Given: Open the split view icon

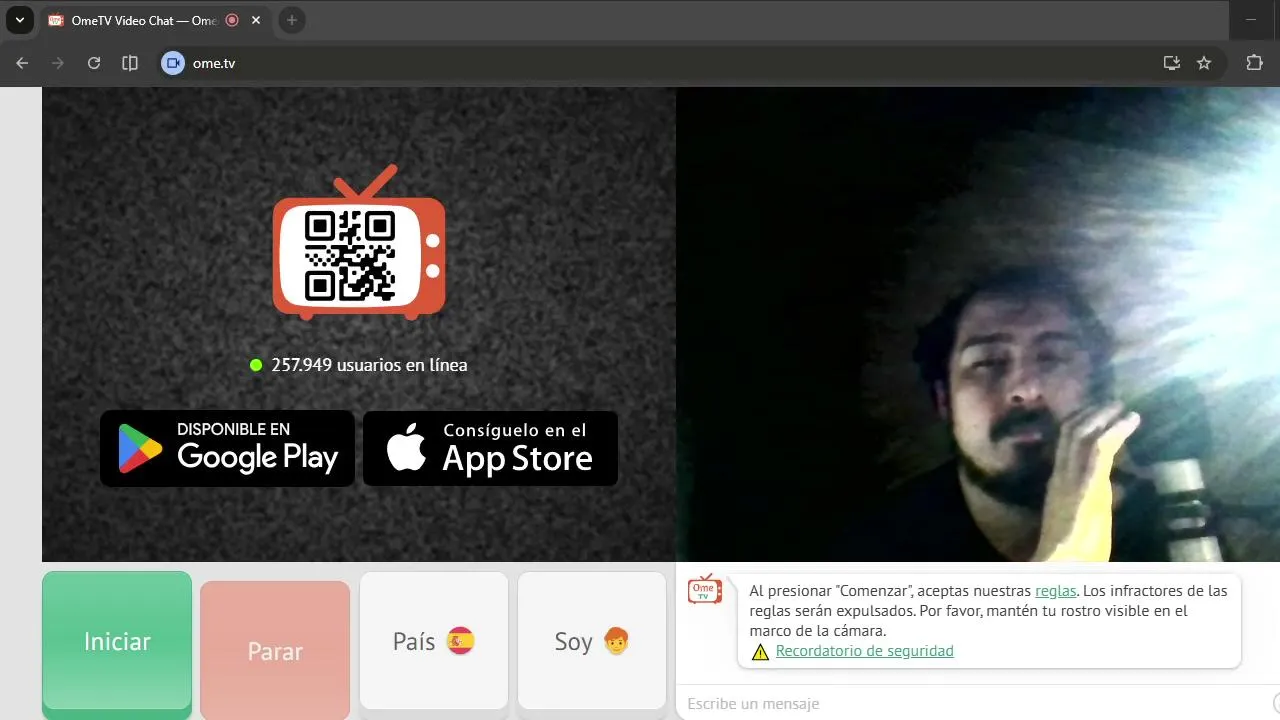Looking at the screenshot, I should [x=130, y=63].
